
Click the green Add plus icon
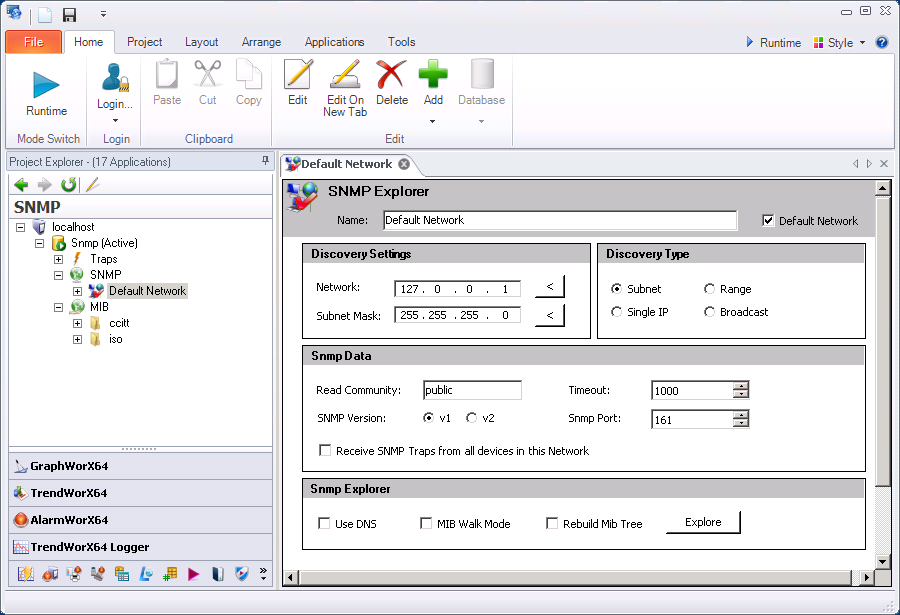pyautogui.click(x=433, y=76)
